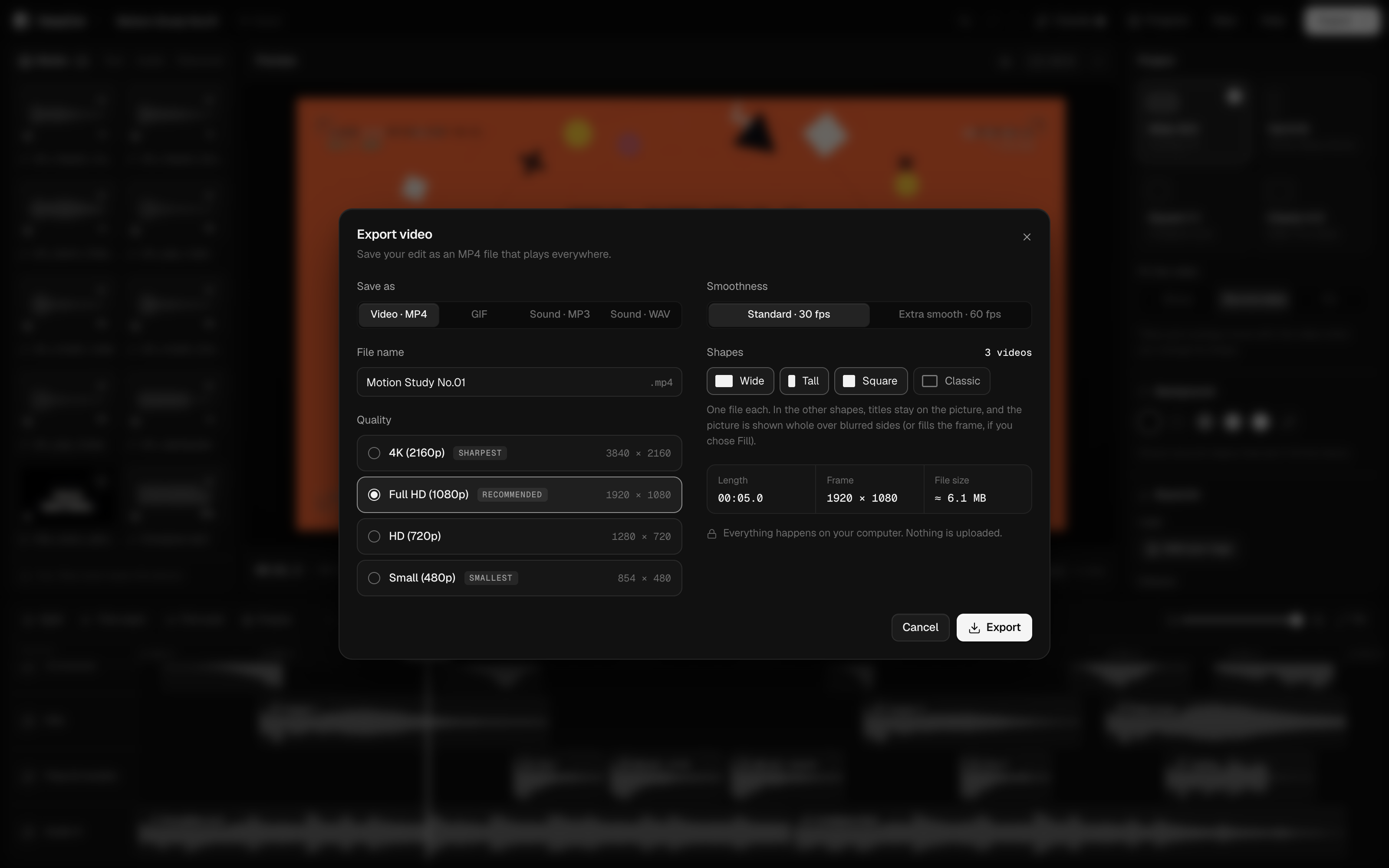The image size is (1389, 868).
Task: Switch Save as to GIF
Action: 479,315
